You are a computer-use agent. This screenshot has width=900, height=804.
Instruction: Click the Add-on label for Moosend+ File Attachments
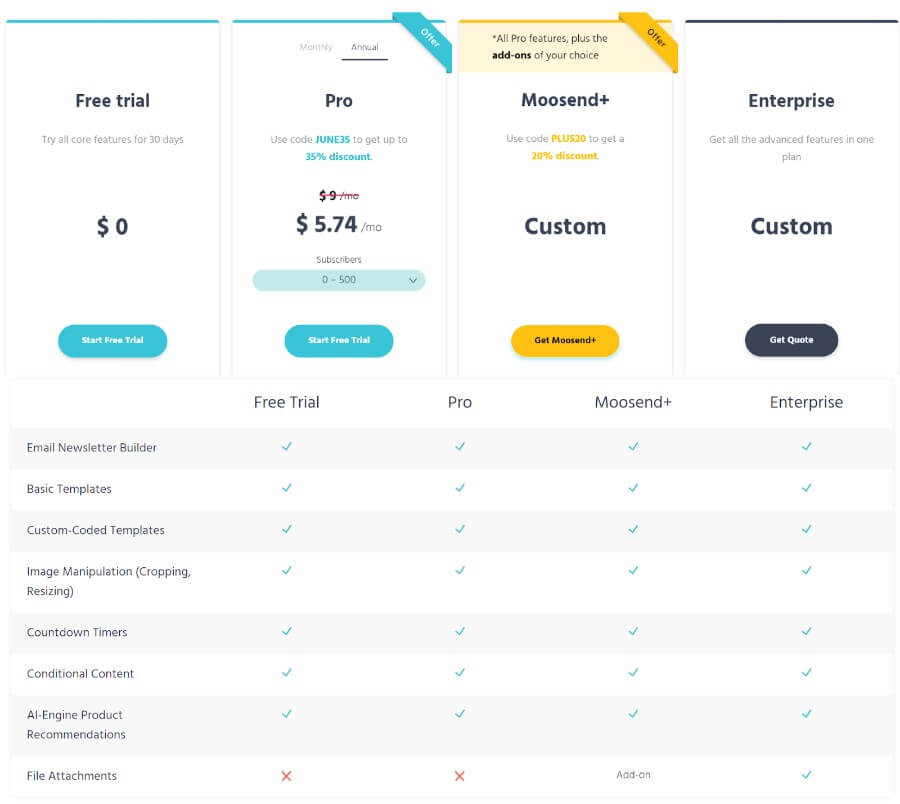tap(633, 775)
